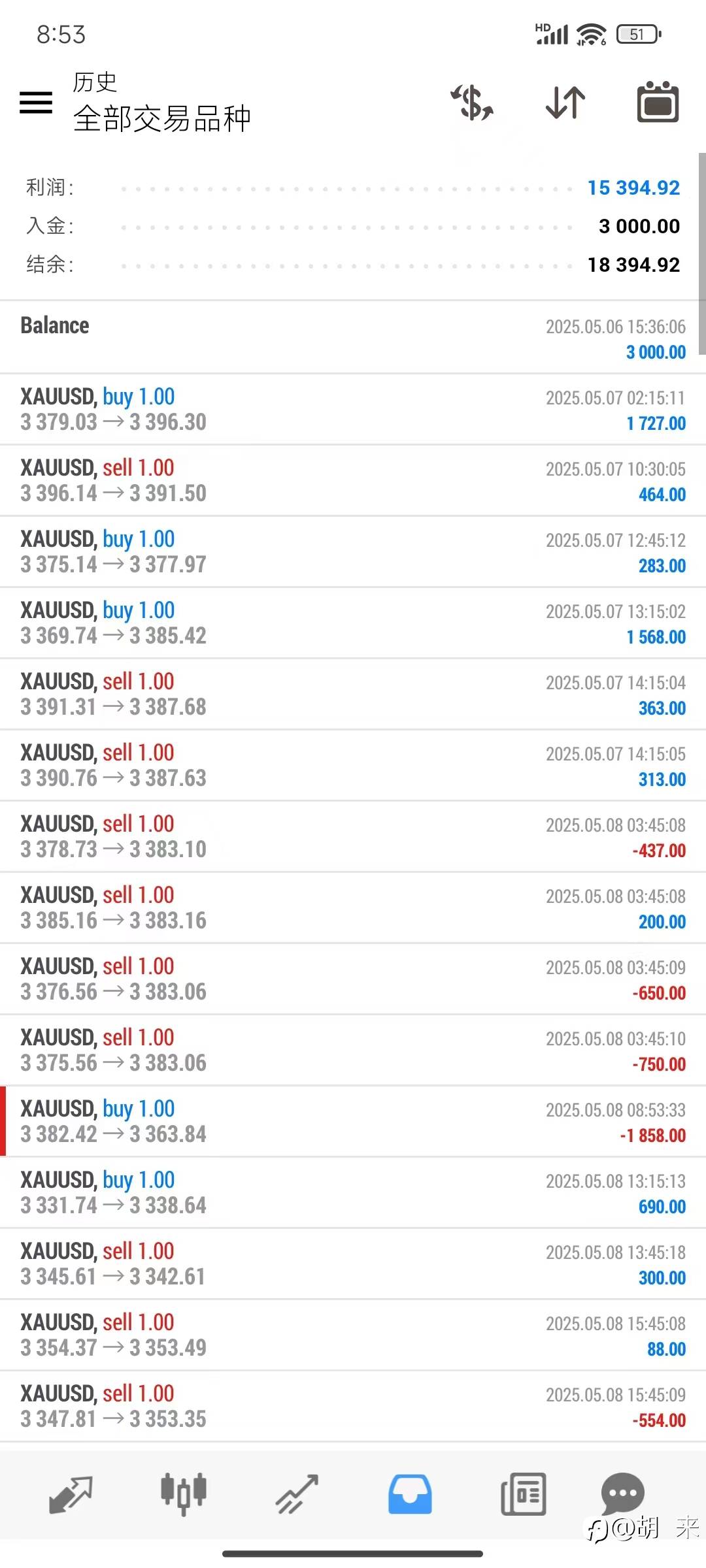Tap the sell trade with 464.00 profit
706x1568 pixels.
(x=353, y=481)
